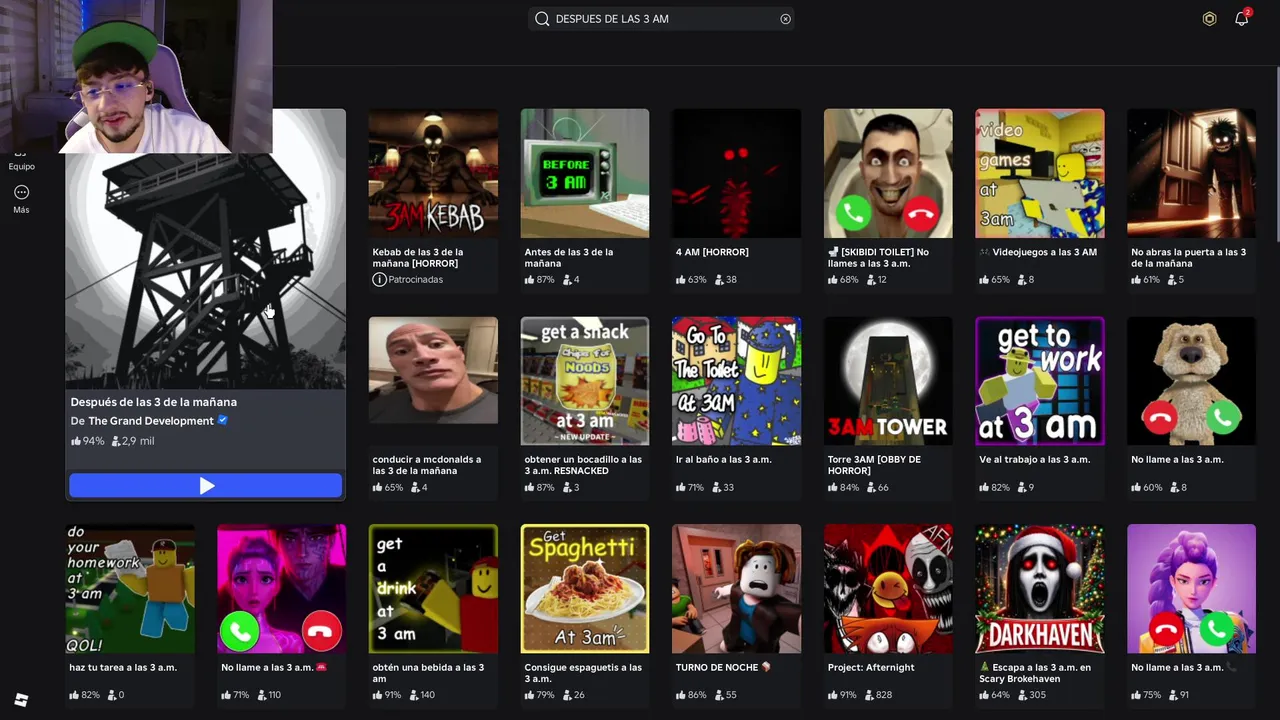Open the Project: Afternight thumbnail
This screenshot has height=720, width=1280.
888,589
